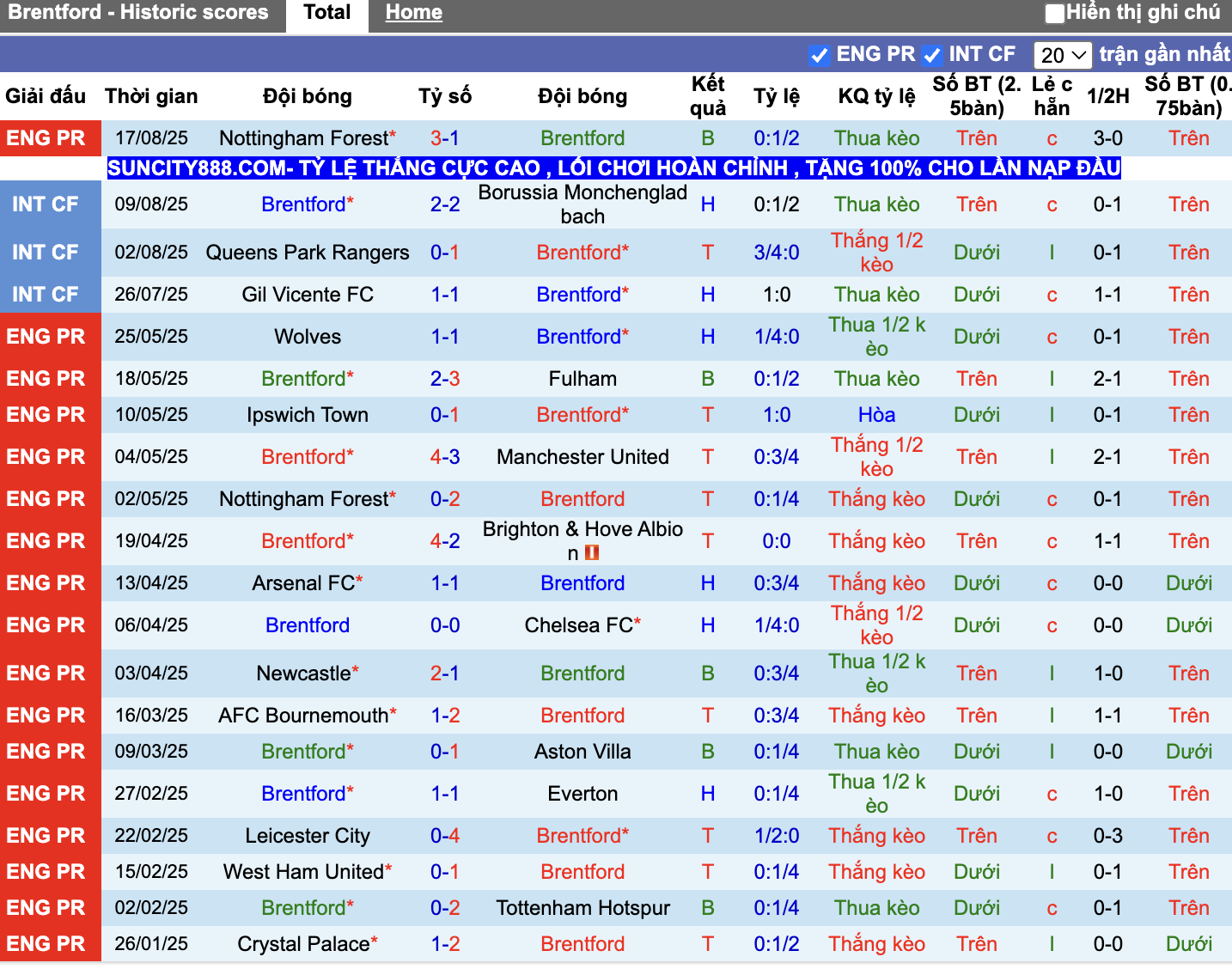Screen dimensions: 1232x969
Task: Open Wolves team link
Action: 308,337
